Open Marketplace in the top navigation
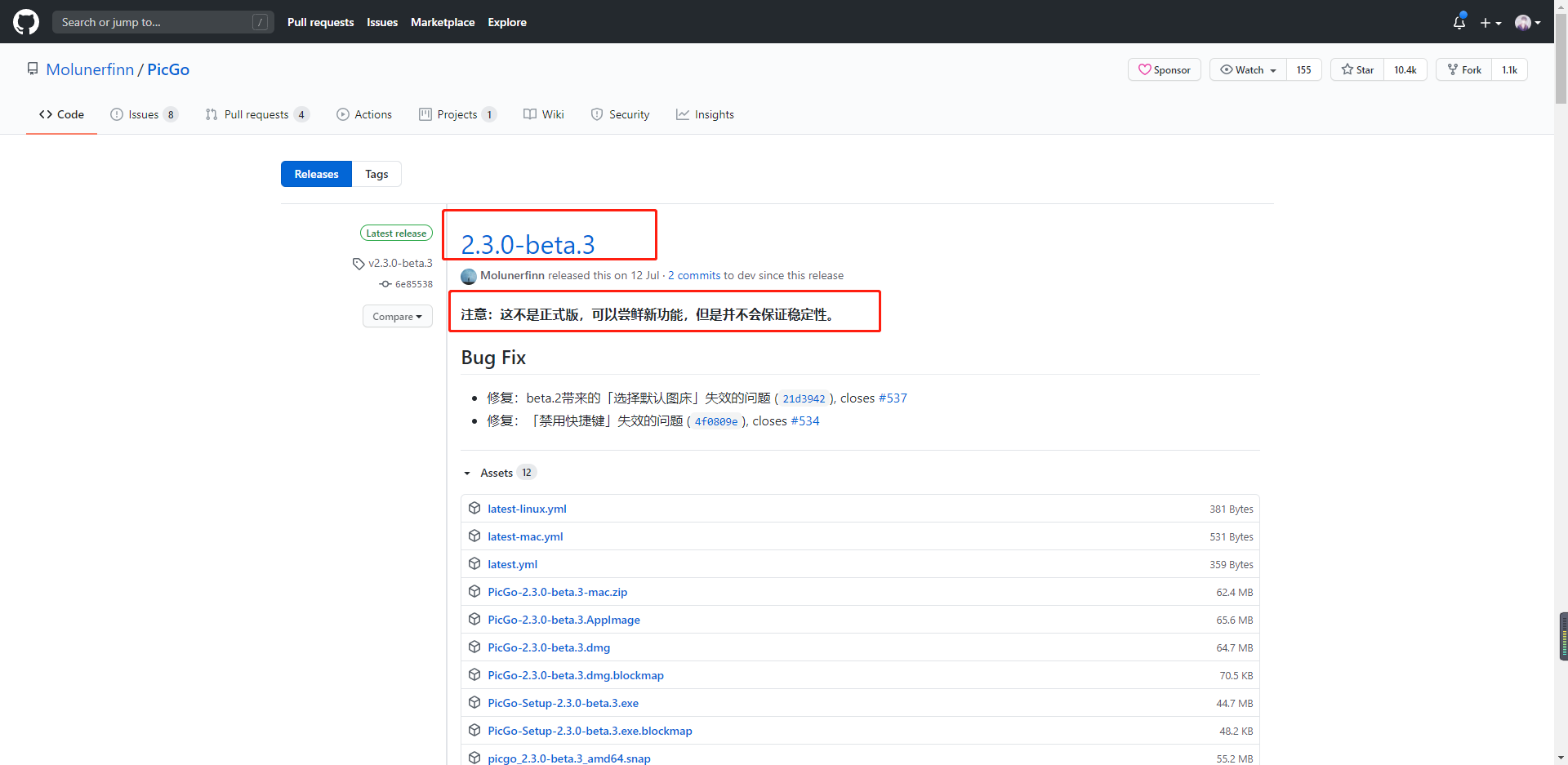This screenshot has height=765, width=1568. pyautogui.click(x=443, y=22)
